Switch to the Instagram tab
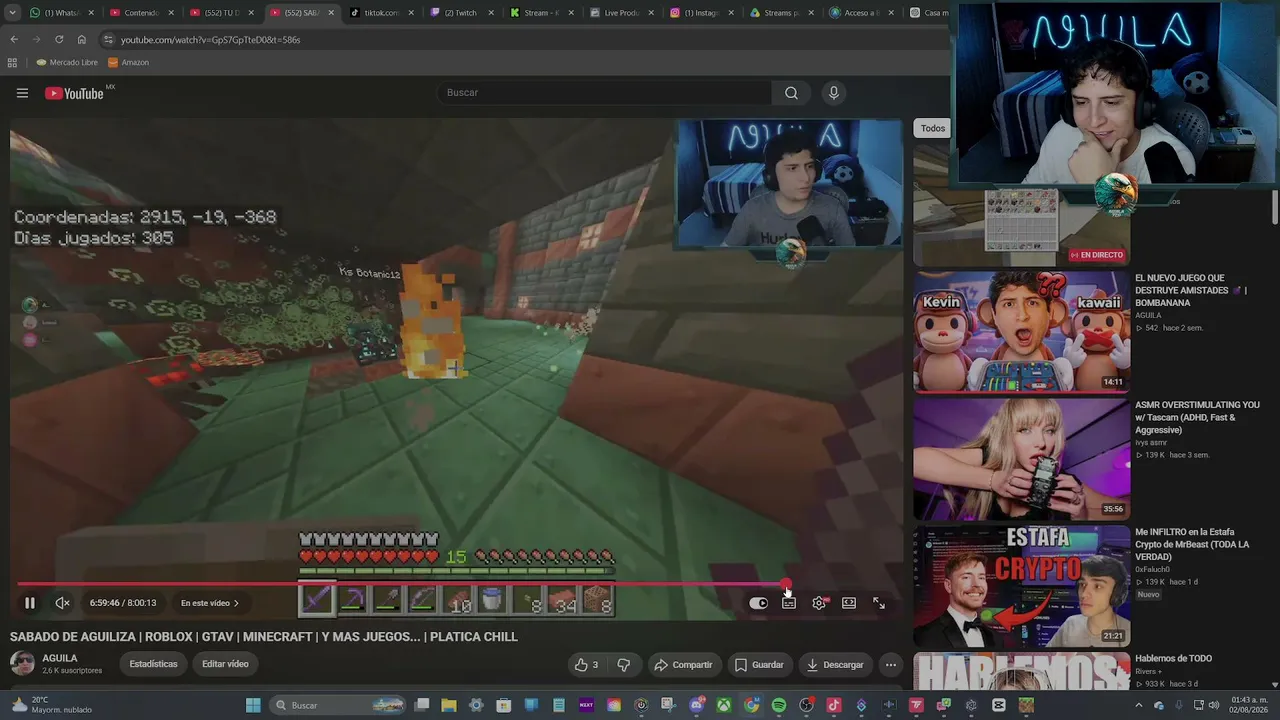Screen dimensions: 1280x720 [x=702, y=13]
